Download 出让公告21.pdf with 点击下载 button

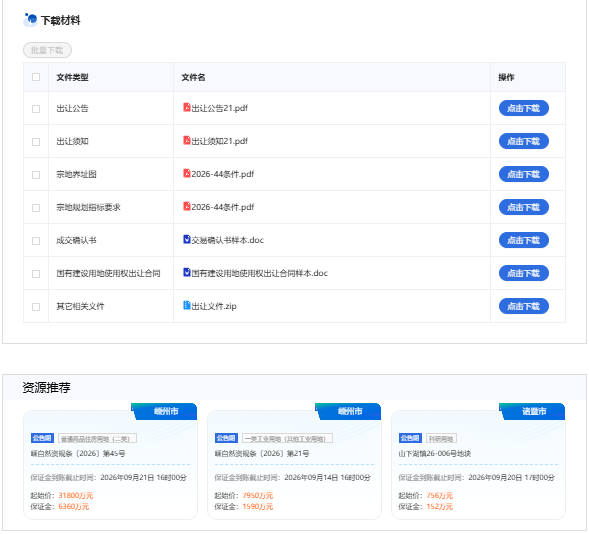(x=524, y=108)
